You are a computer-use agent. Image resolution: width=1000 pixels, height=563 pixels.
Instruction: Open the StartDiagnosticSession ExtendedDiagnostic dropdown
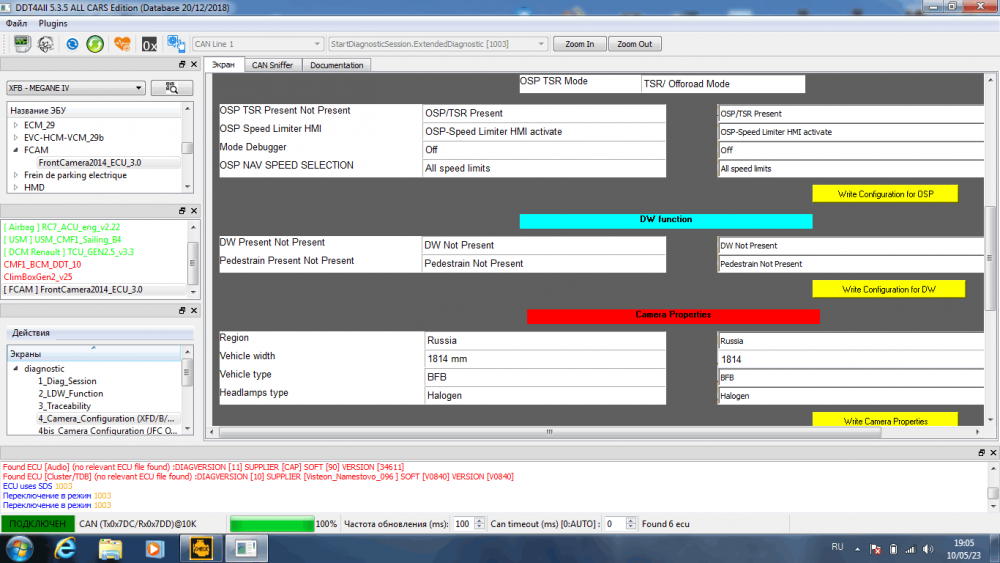[x=438, y=44]
